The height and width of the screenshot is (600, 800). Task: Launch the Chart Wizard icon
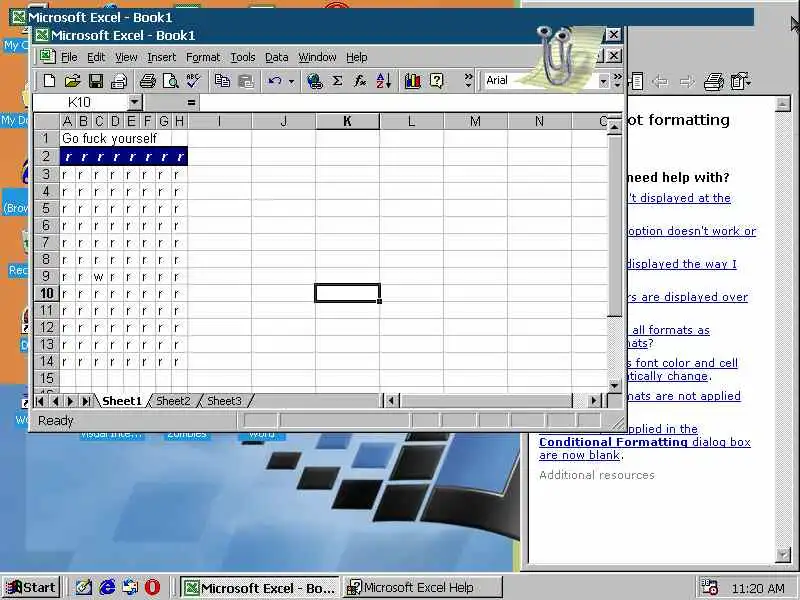(412, 81)
